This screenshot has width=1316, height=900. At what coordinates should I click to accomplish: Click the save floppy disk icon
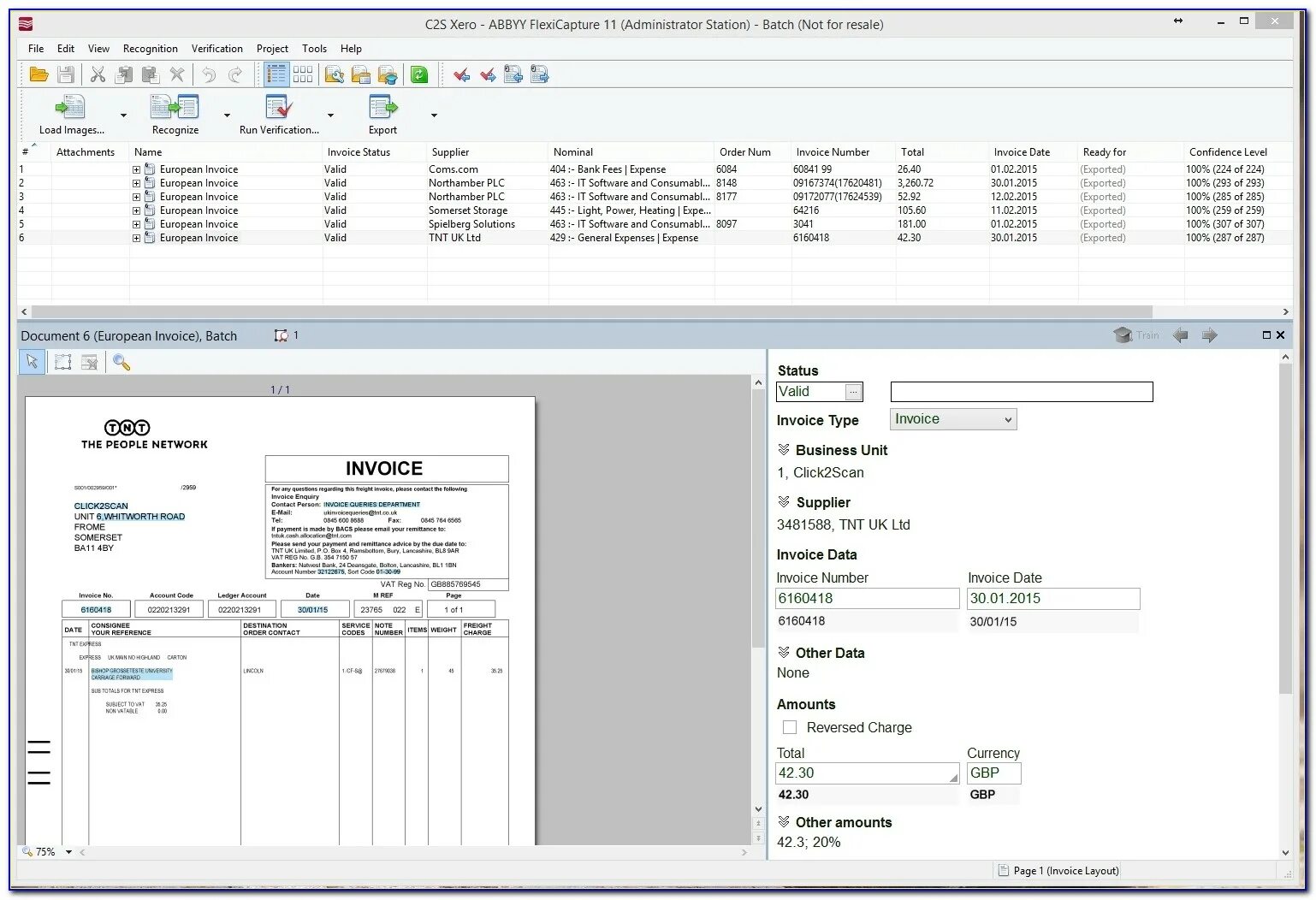(x=66, y=75)
